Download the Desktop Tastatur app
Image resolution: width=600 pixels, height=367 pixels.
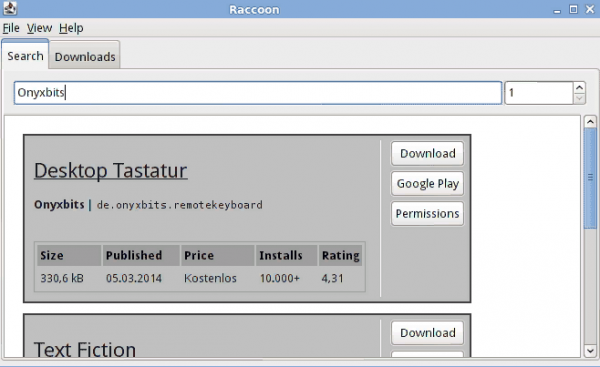pos(427,153)
